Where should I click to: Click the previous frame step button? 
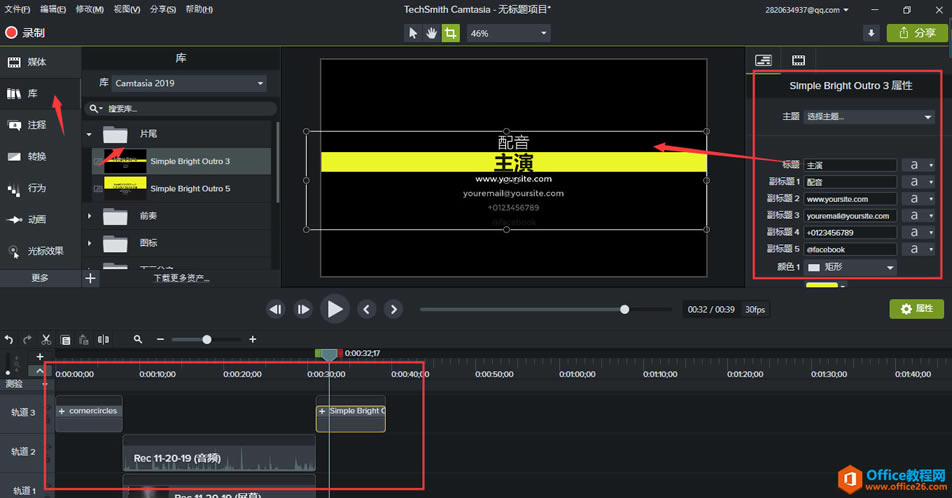tap(276, 310)
